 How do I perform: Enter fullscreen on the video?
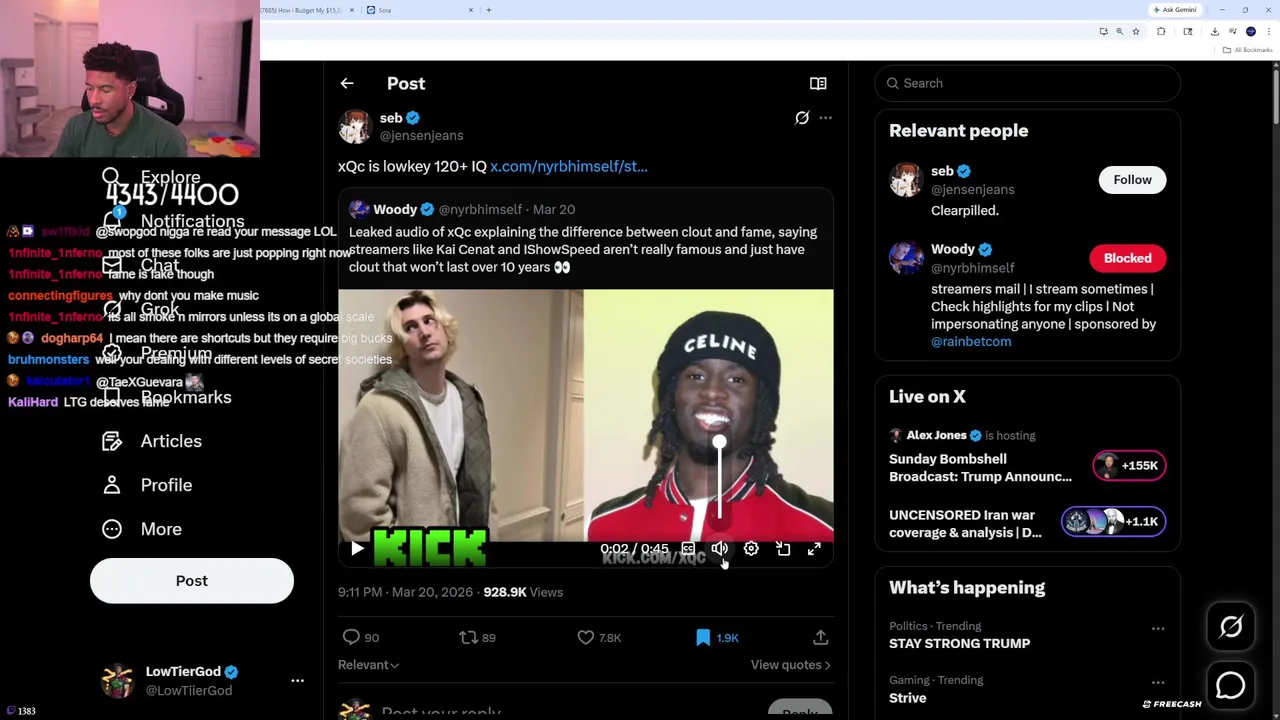pyautogui.click(x=814, y=549)
